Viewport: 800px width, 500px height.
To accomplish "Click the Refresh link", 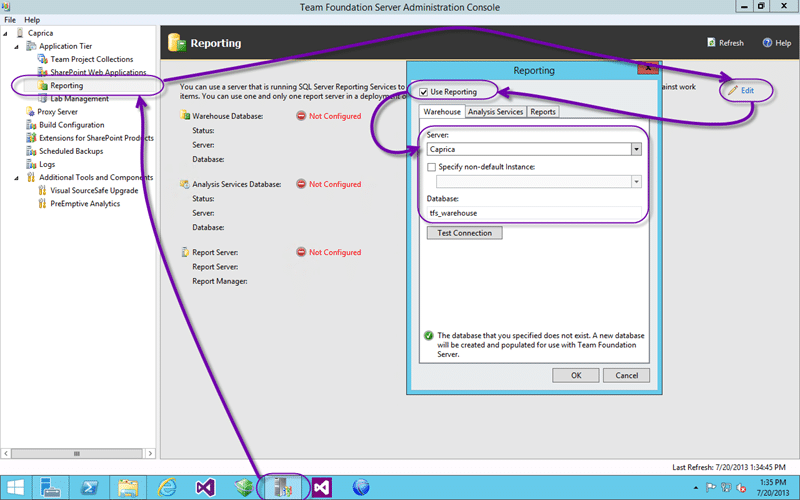I will [x=731, y=43].
